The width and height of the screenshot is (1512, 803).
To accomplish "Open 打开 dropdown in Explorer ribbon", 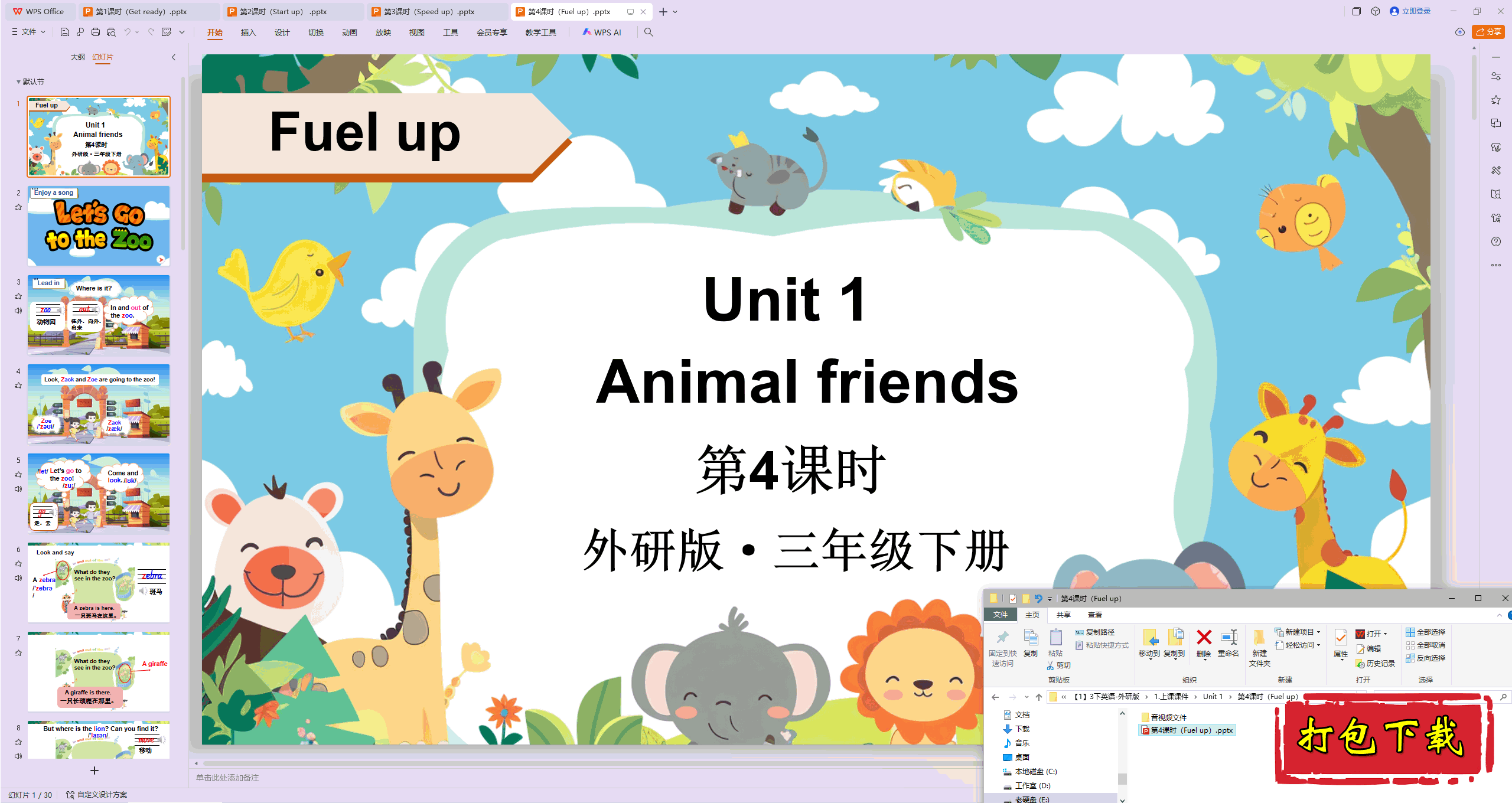I will 1371,634.
